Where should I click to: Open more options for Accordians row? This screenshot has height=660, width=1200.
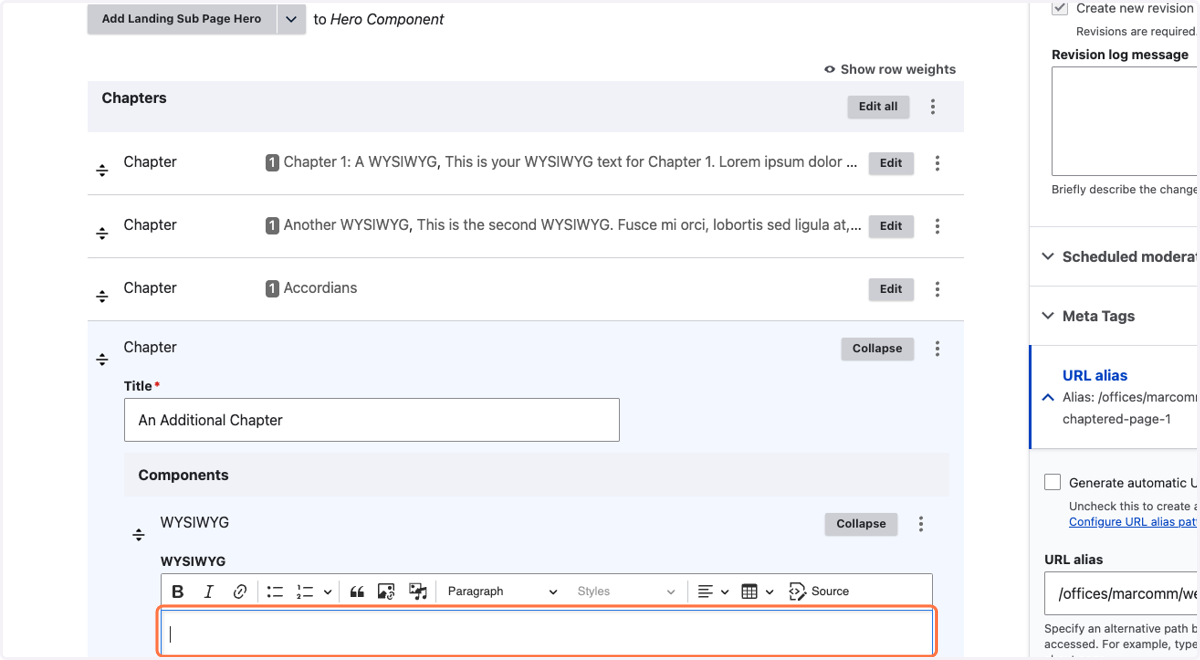tap(937, 289)
